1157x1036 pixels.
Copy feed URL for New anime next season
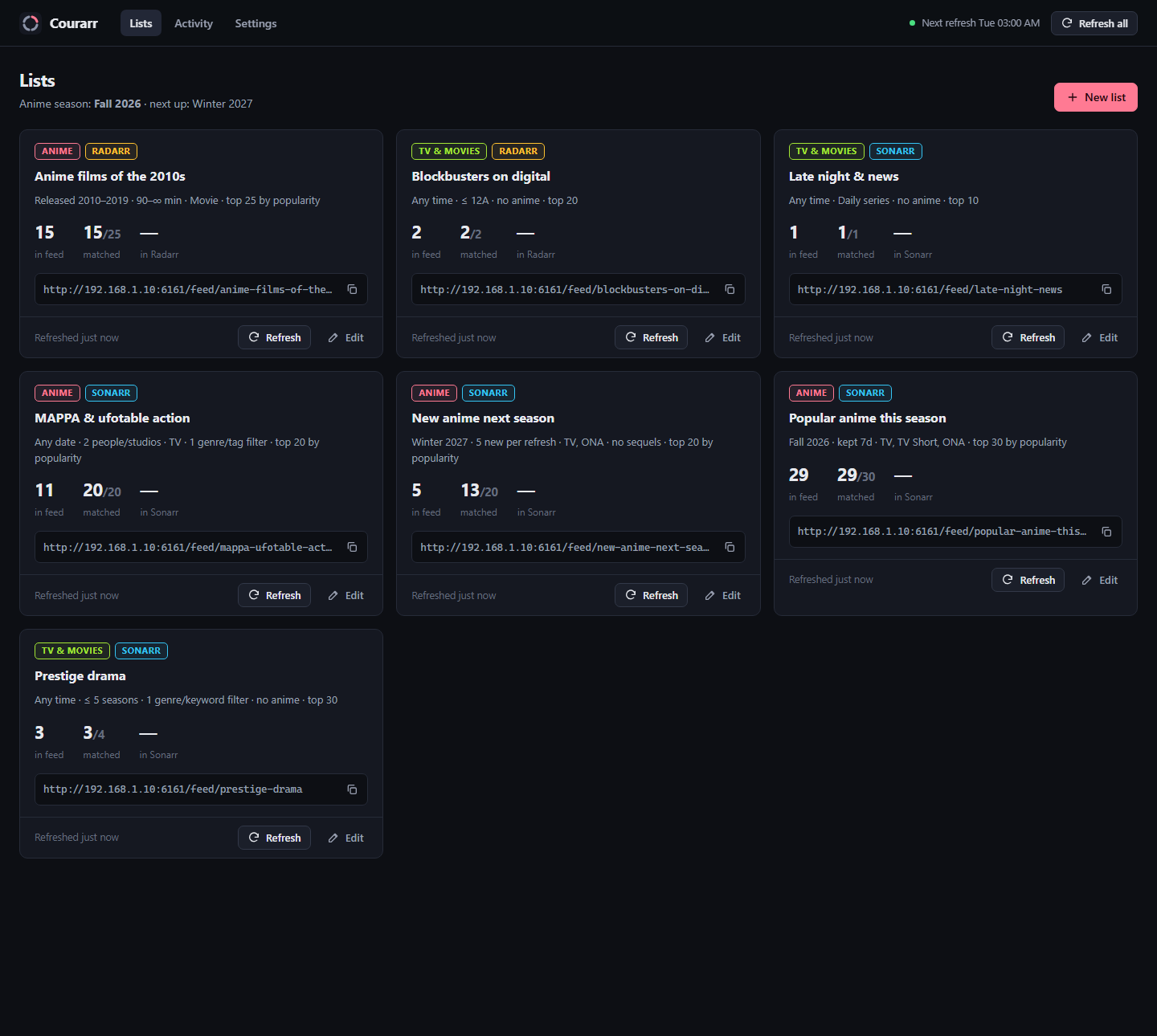(730, 547)
